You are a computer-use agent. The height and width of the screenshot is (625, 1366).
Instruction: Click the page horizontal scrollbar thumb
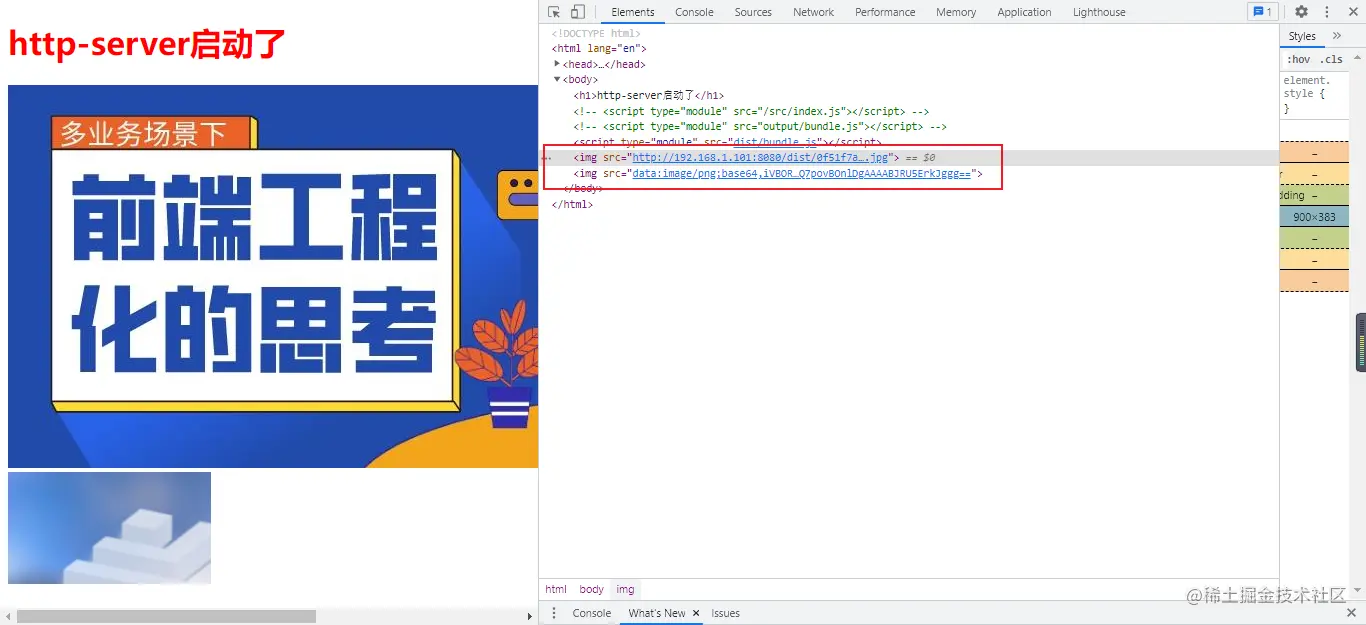pyautogui.click(x=166, y=616)
